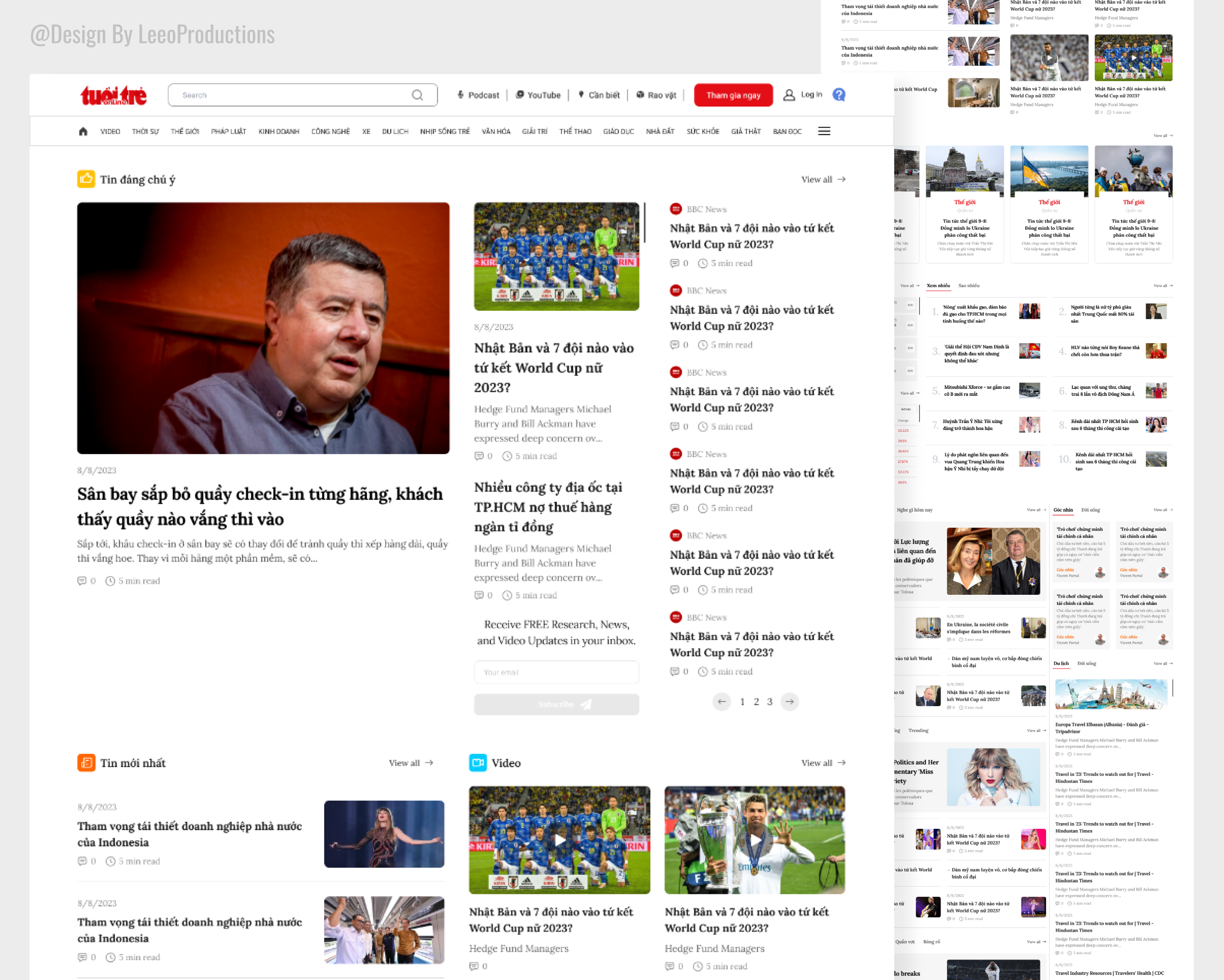
Task: Open article Nhiều công ty địa ốc tại TP.HCM
Action: (548, 507)
